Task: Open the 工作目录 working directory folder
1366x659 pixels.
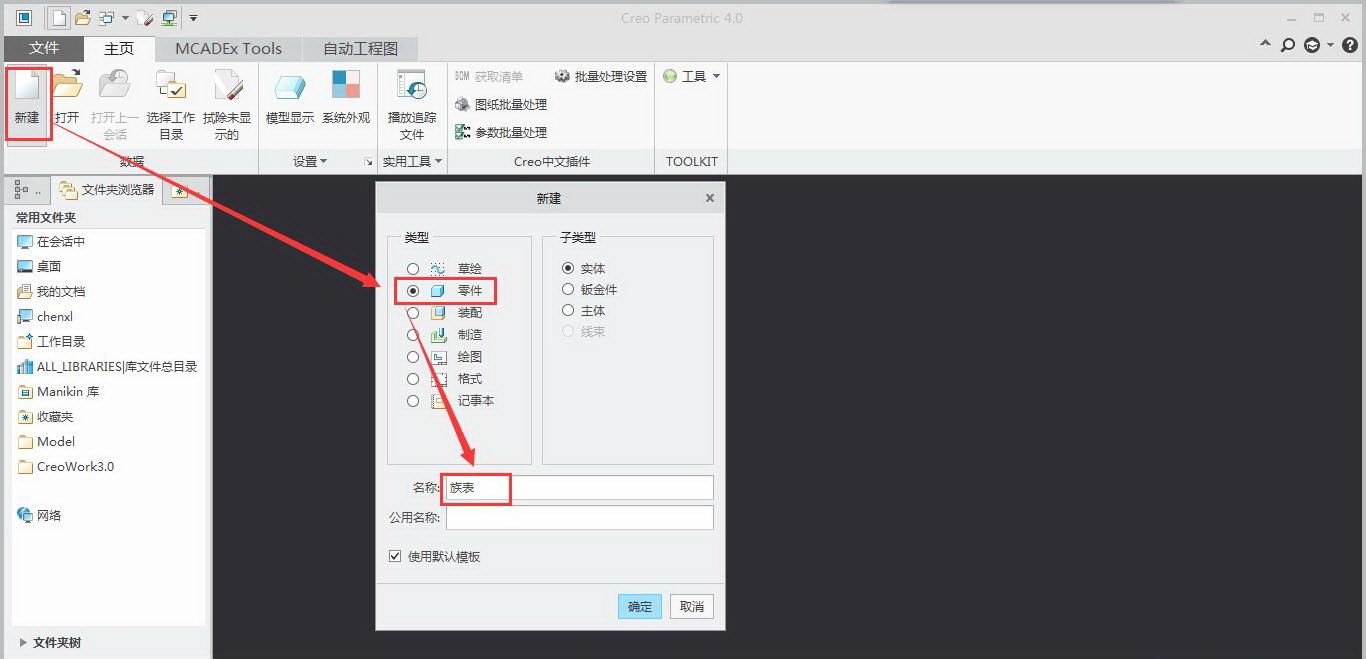Action: [x=51, y=341]
